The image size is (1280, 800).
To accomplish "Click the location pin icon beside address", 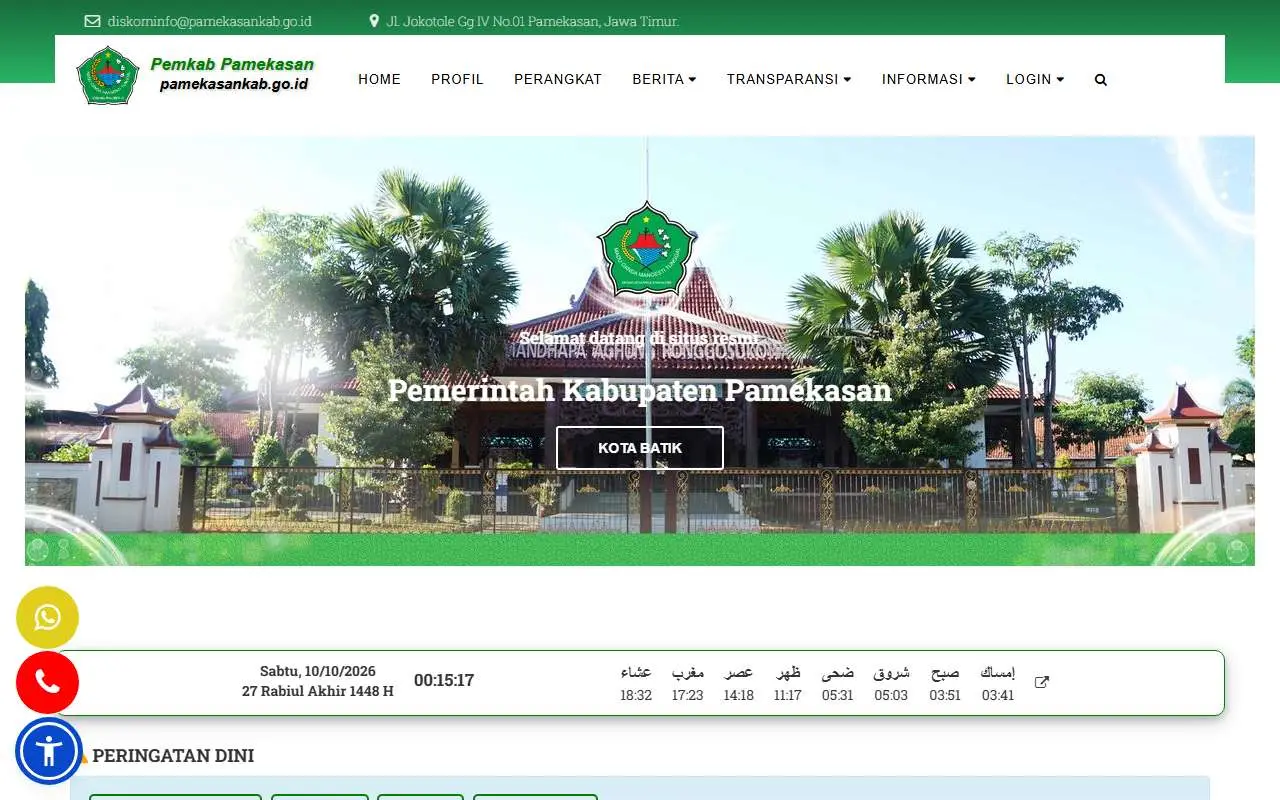I will click(x=374, y=21).
